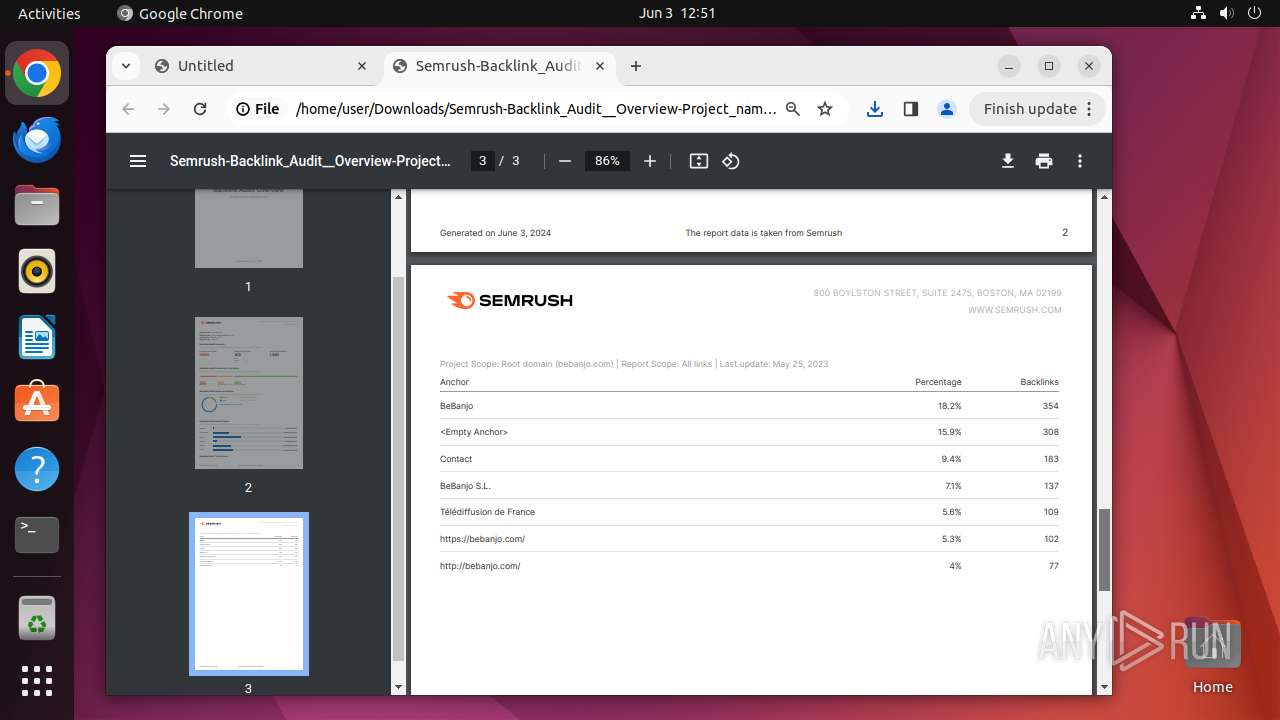Screen dimensions: 1280x720
Task: Click the <Empty Anchor> row
Action: coord(749,432)
